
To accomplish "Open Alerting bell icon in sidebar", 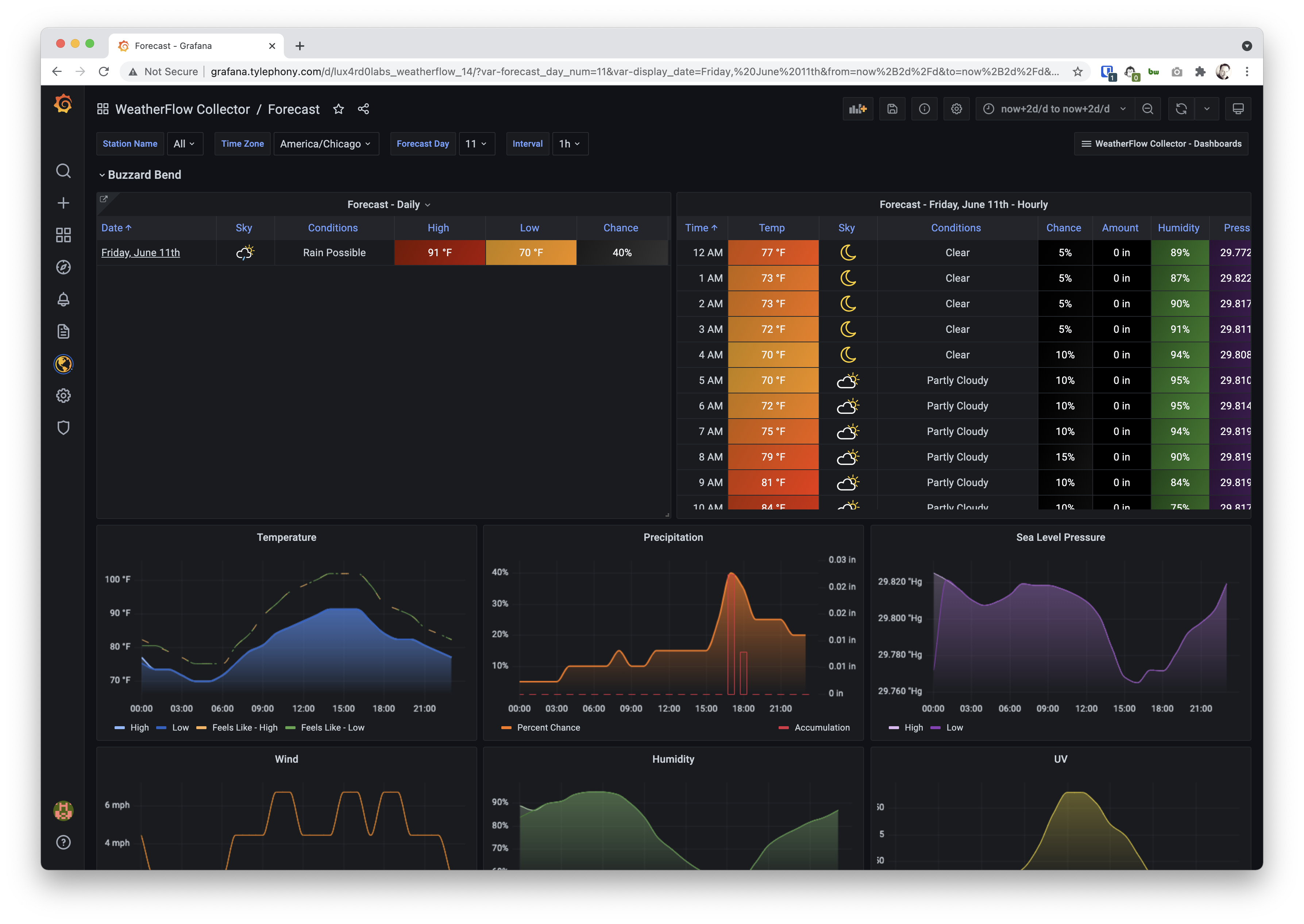I will coord(63,299).
